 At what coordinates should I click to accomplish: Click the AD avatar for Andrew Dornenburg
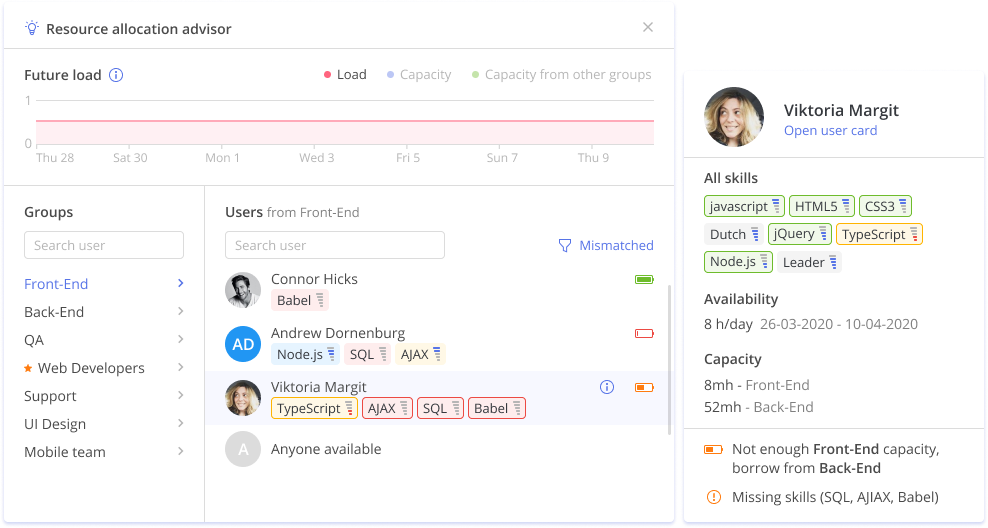click(243, 344)
